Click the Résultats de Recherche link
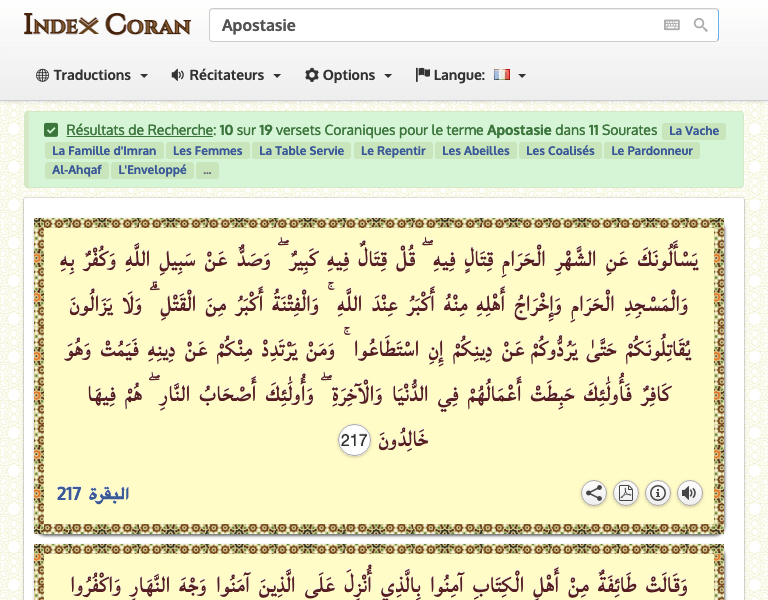Screen dimensions: 768x600 (140, 130)
